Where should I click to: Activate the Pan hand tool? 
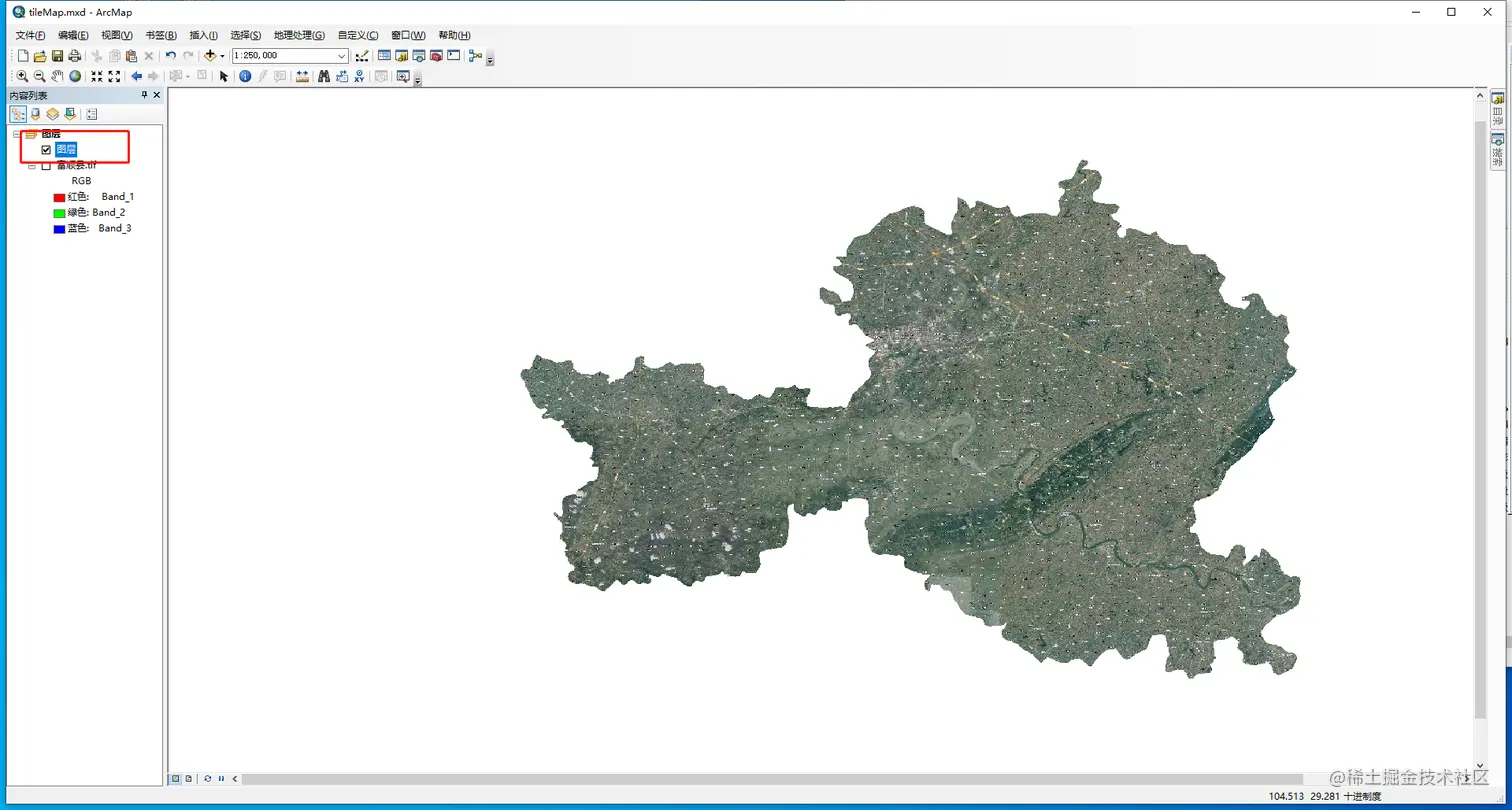click(x=57, y=76)
